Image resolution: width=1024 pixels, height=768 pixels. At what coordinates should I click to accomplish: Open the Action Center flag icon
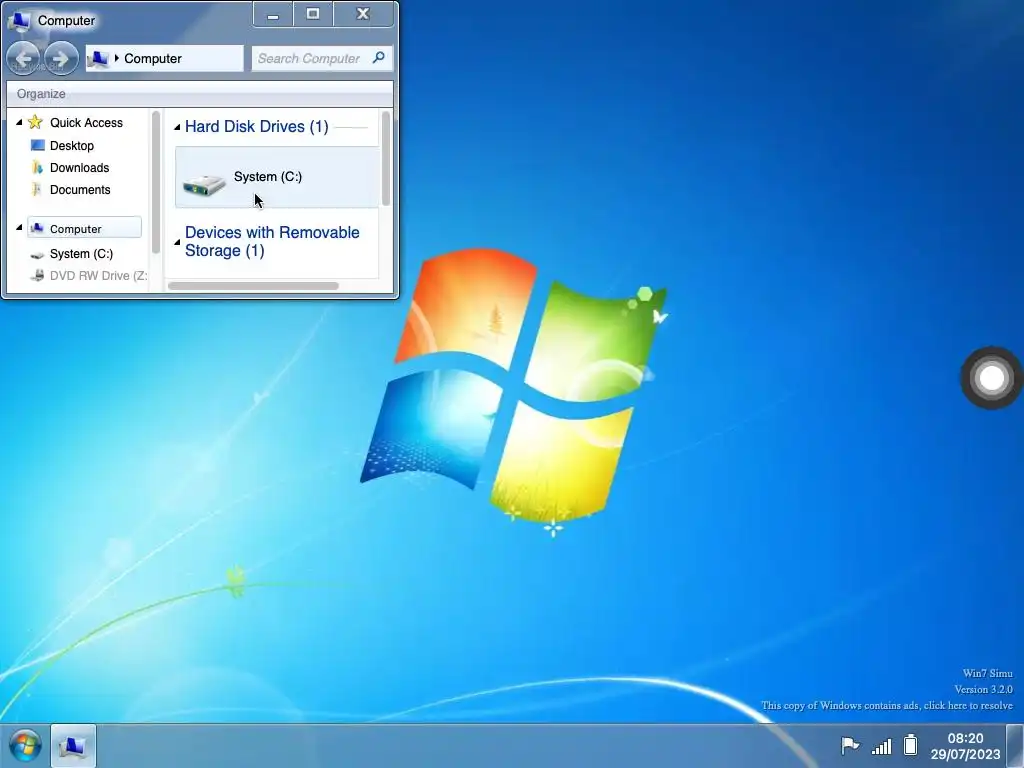[850, 745]
